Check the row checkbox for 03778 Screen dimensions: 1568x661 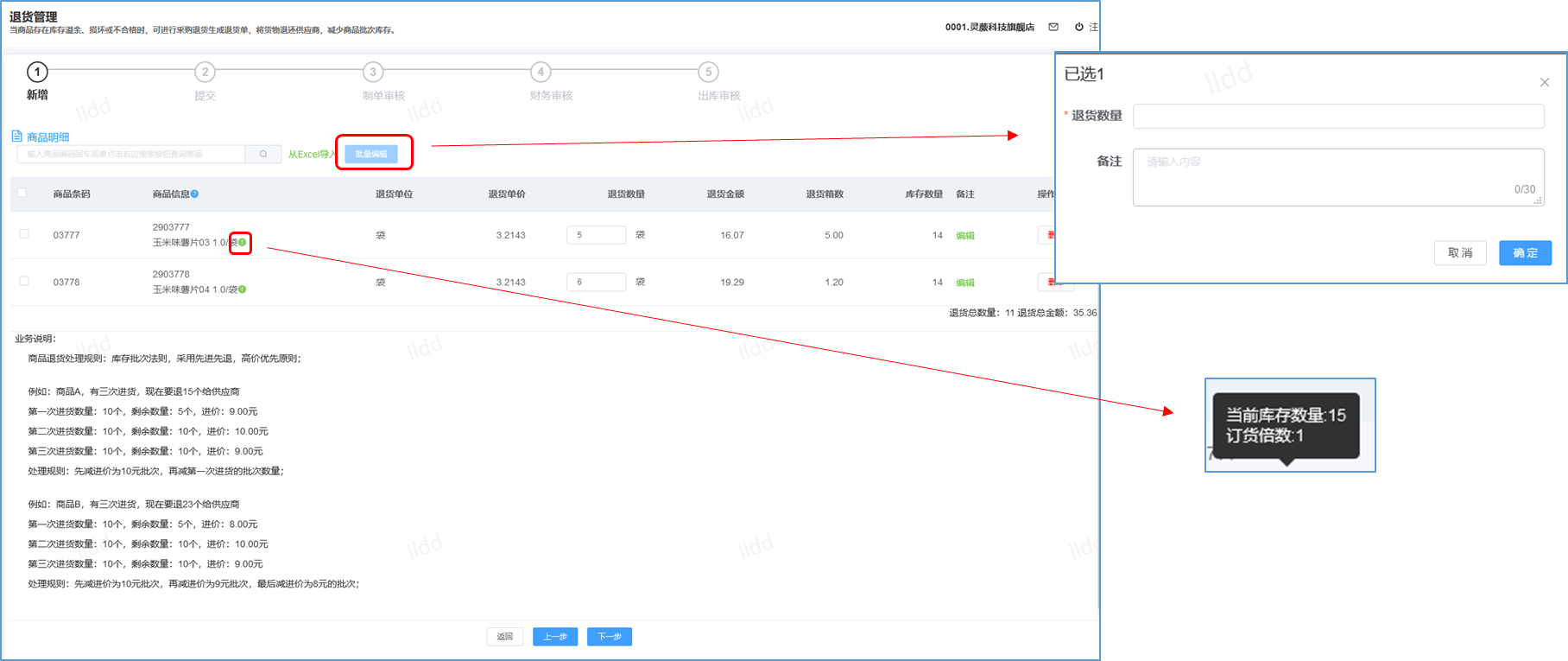pyautogui.click(x=24, y=281)
